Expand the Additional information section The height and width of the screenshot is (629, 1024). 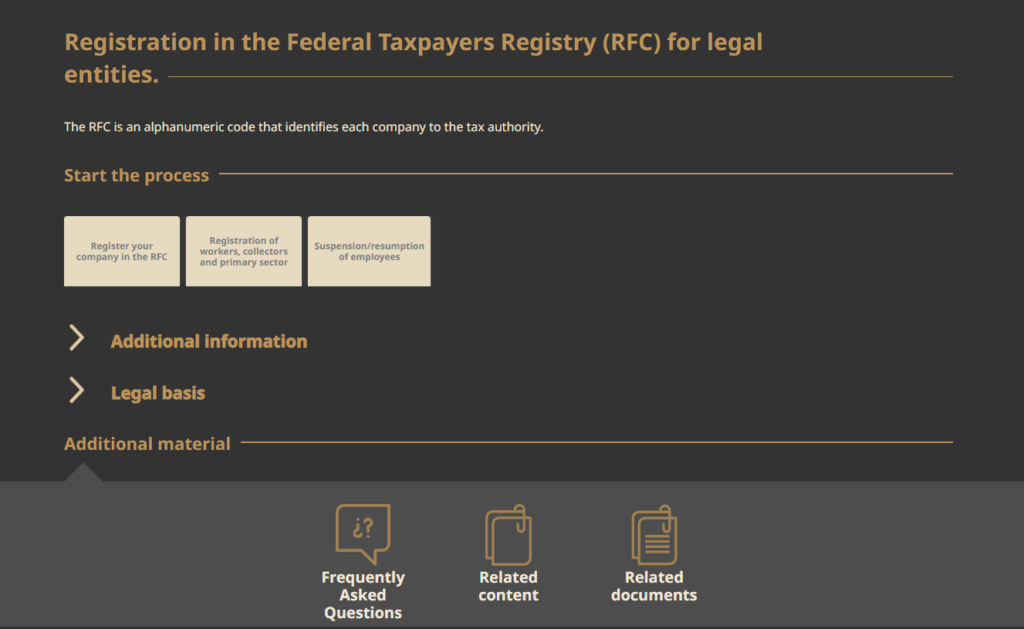coord(208,341)
